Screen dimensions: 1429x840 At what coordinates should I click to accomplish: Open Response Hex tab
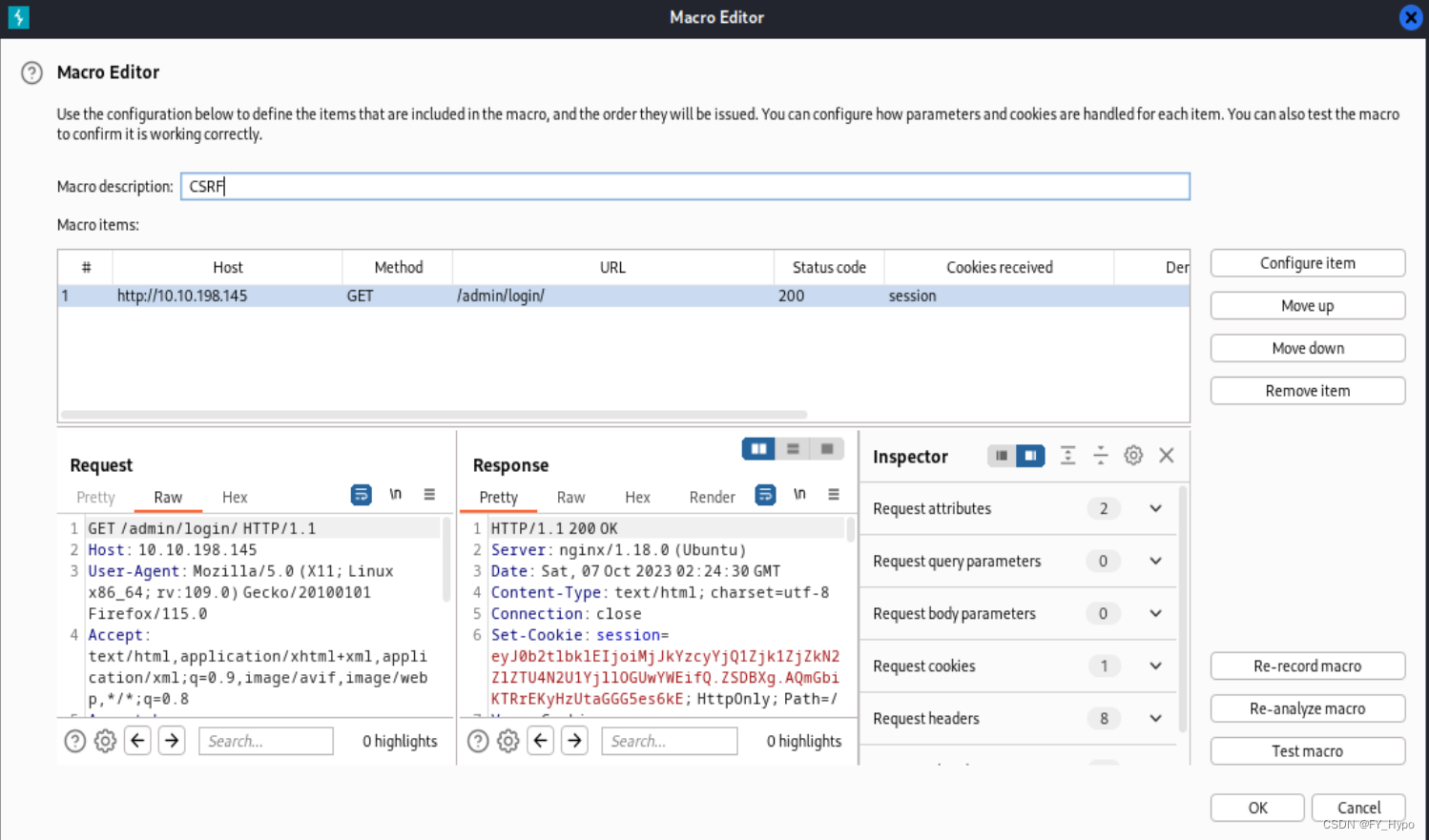pyautogui.click(x=637, y=497)
